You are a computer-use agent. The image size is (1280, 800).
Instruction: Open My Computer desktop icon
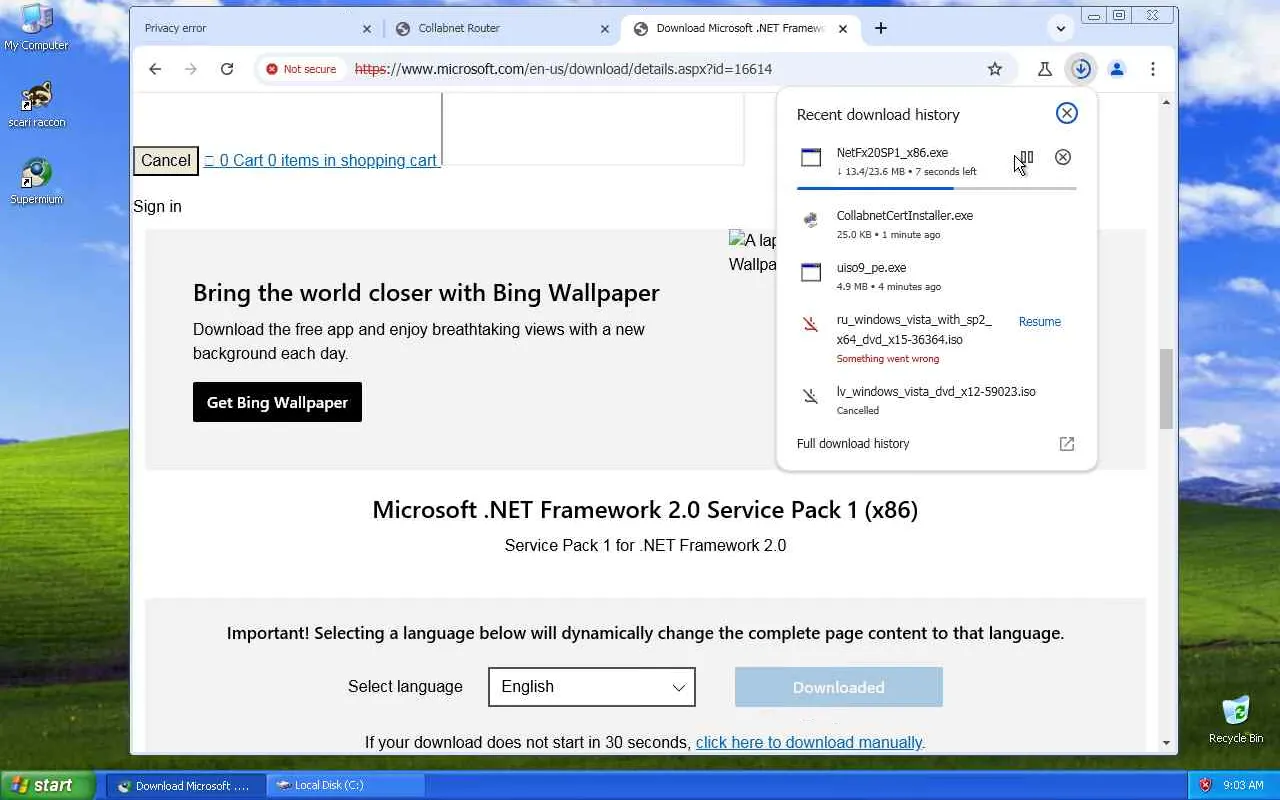[37, 27]
